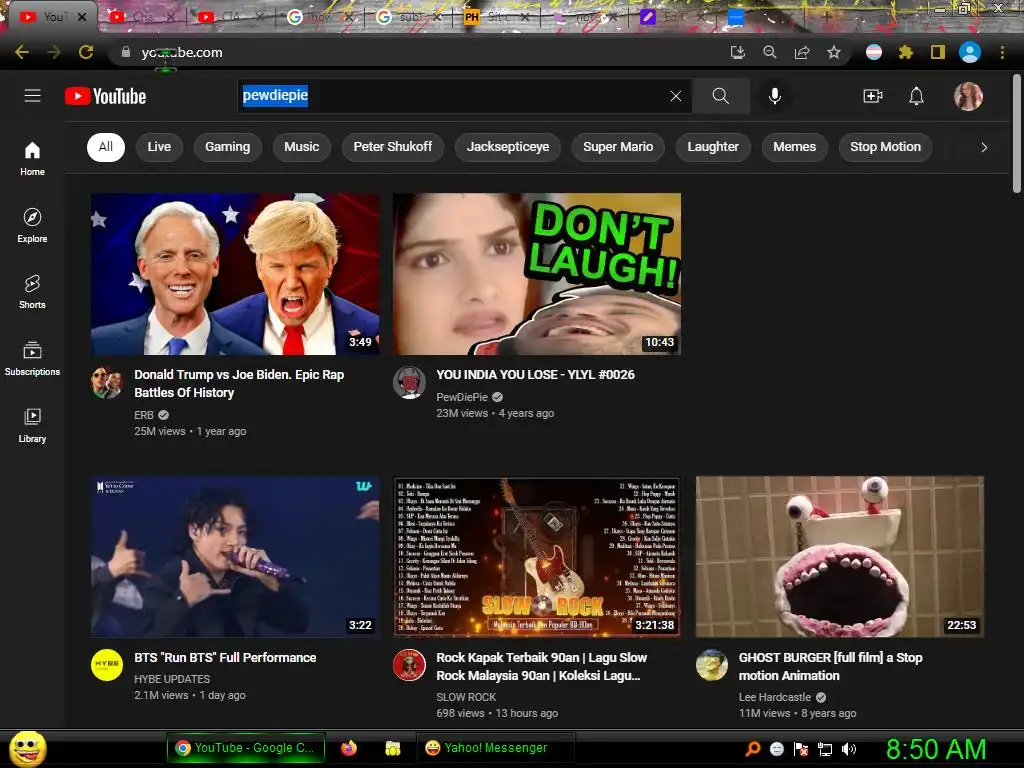Open the PewDiePie channel name link

coord(462,397)
